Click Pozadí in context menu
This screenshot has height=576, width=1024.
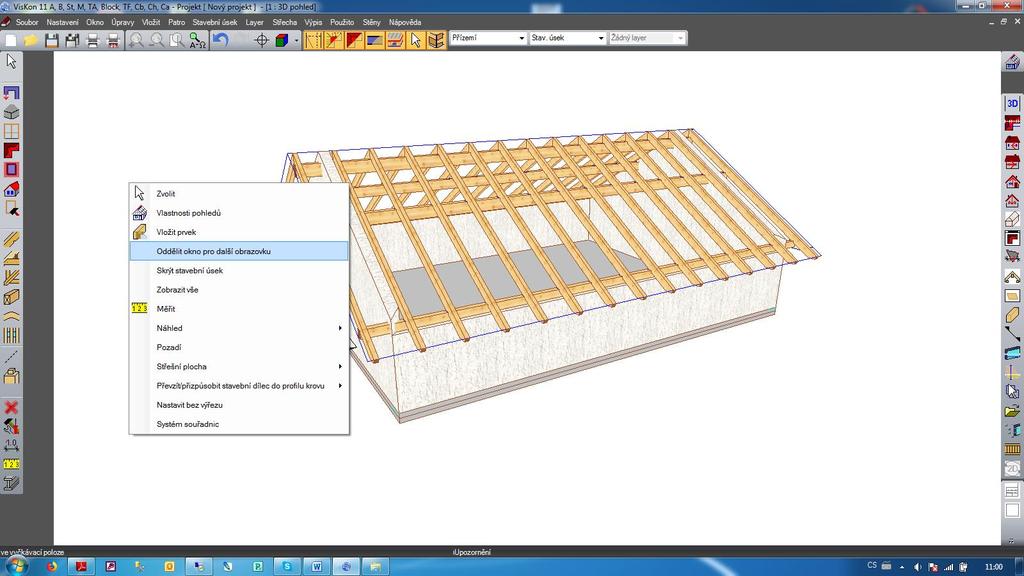point(239,347)
